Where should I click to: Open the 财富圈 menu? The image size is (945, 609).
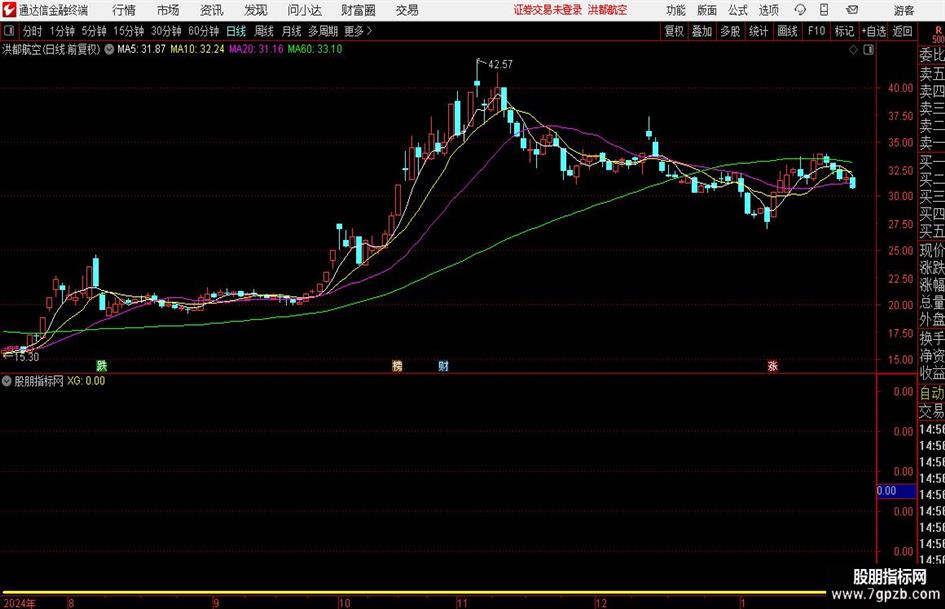[x=358, y=10]
